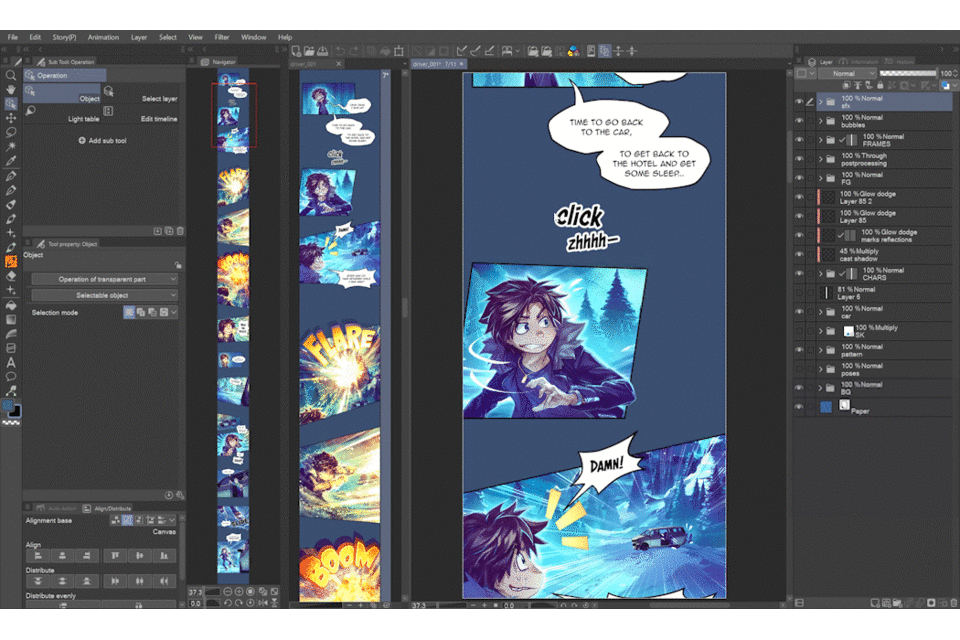Open the Normal blending mode dropdown

(848, 73)
